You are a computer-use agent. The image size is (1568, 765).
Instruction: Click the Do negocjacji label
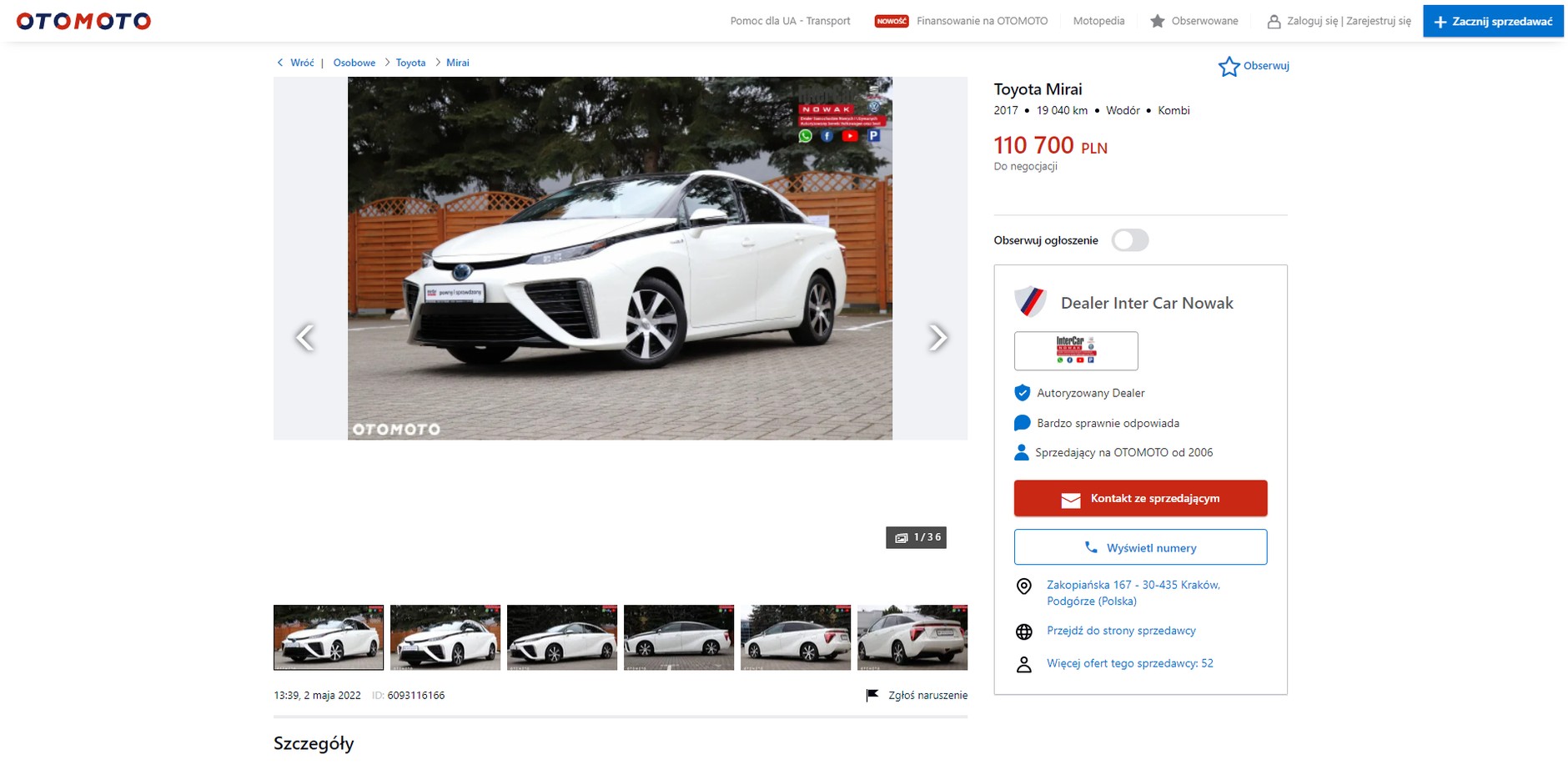pos(1025,166)
